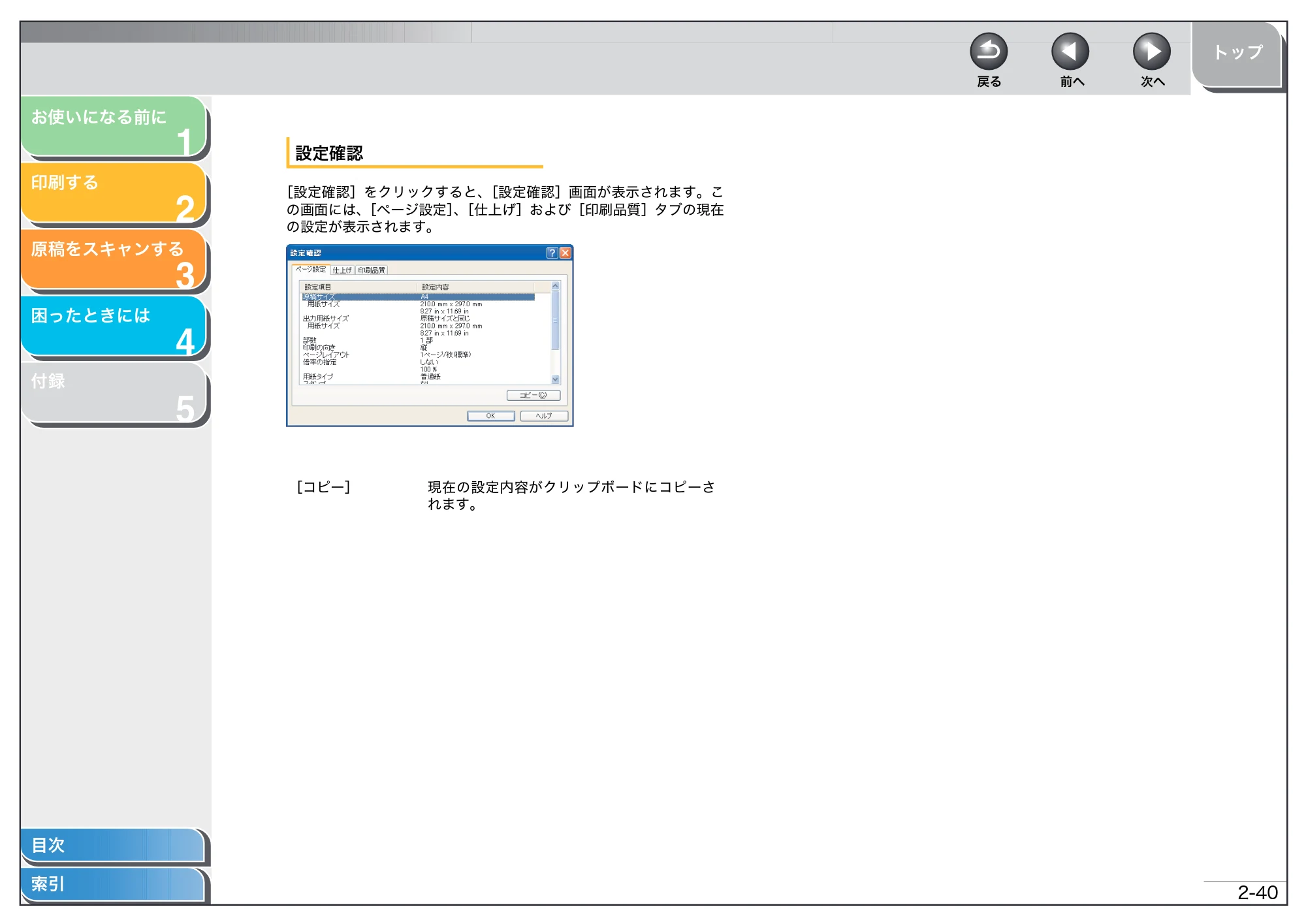
Task: Click the settings list scrollbar thumb
Action: (556, 320)
